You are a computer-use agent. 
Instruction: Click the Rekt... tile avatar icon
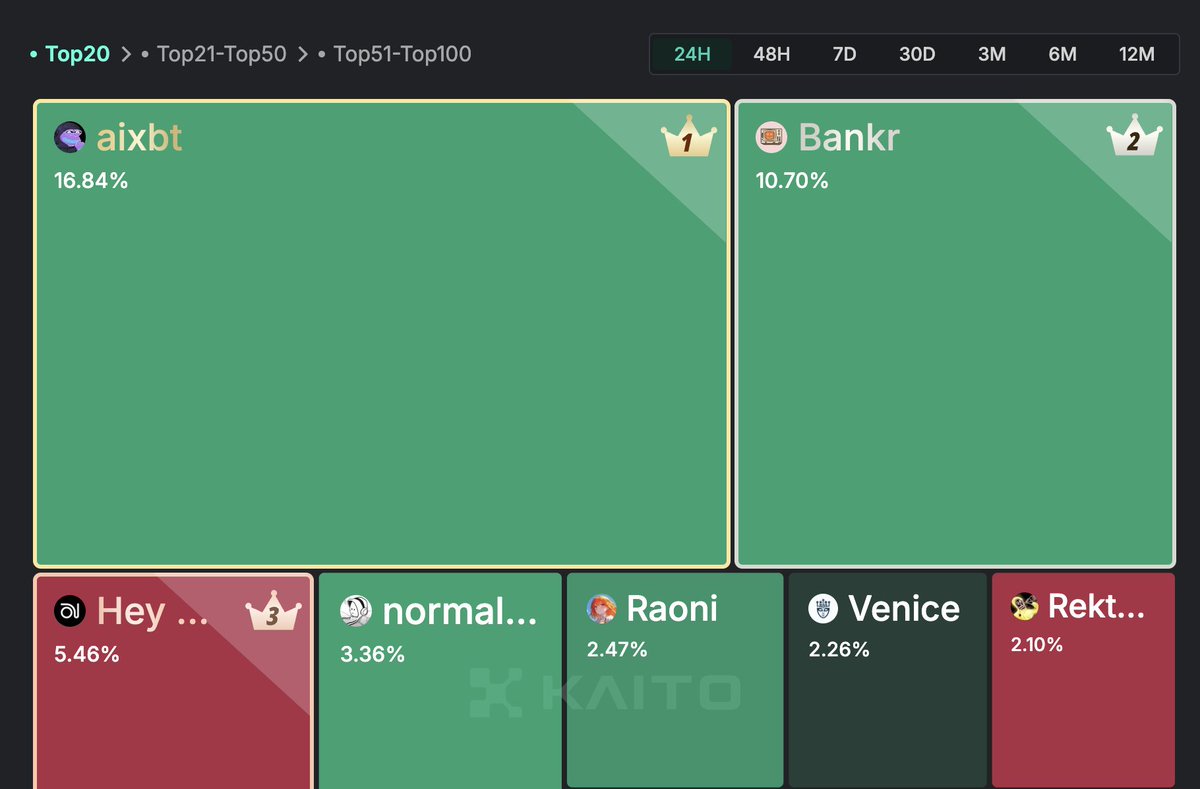click(1024, 606)
